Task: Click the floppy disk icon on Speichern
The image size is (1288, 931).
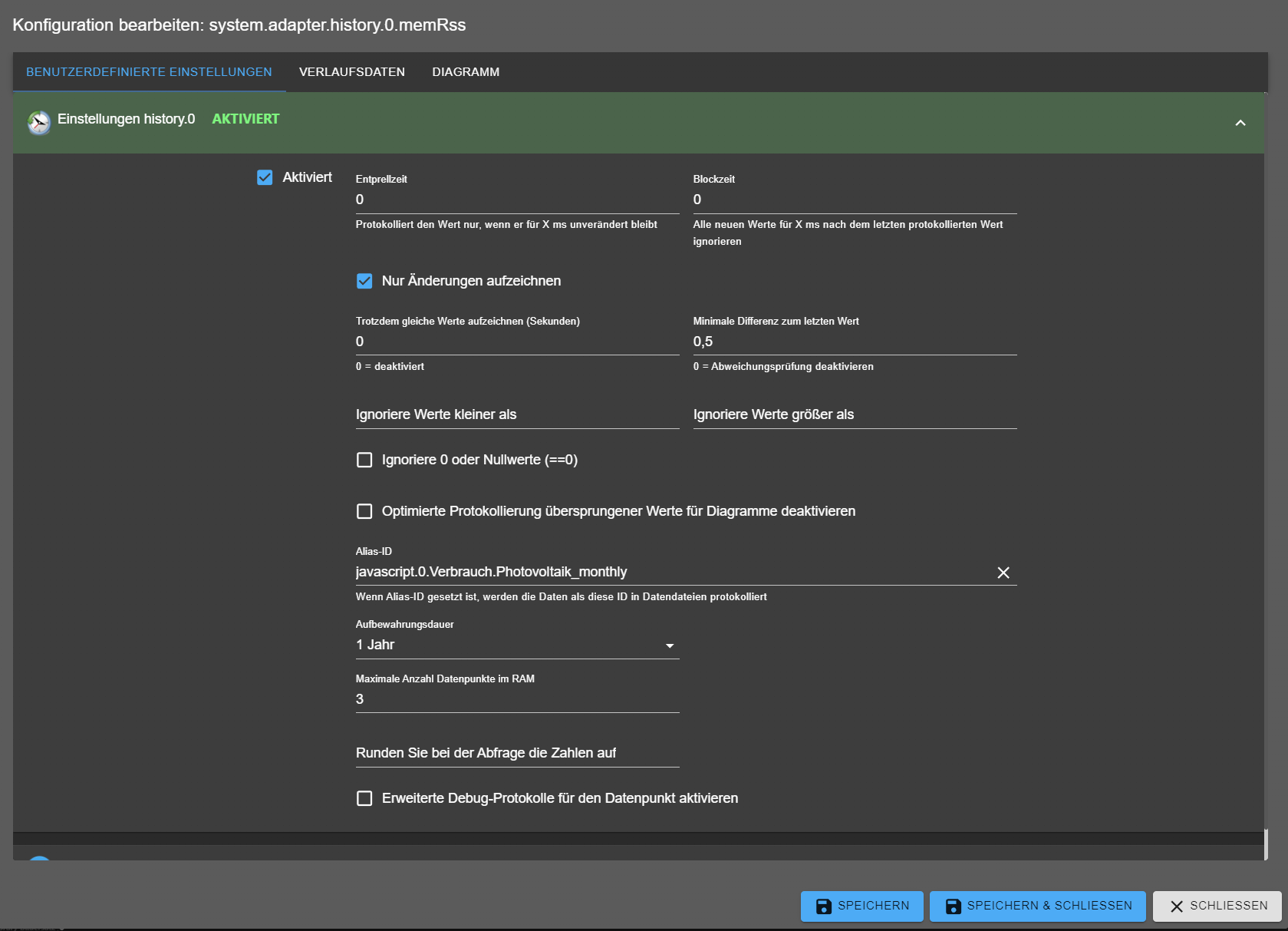Action: (823, 906)
